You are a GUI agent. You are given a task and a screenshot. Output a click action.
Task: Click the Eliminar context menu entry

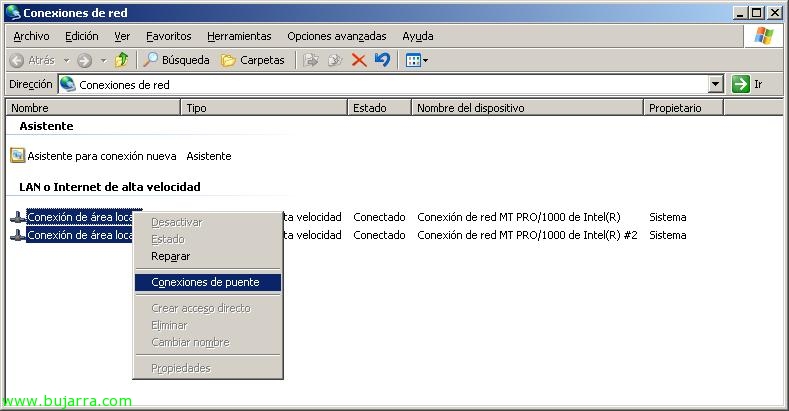tap(208, 325)
